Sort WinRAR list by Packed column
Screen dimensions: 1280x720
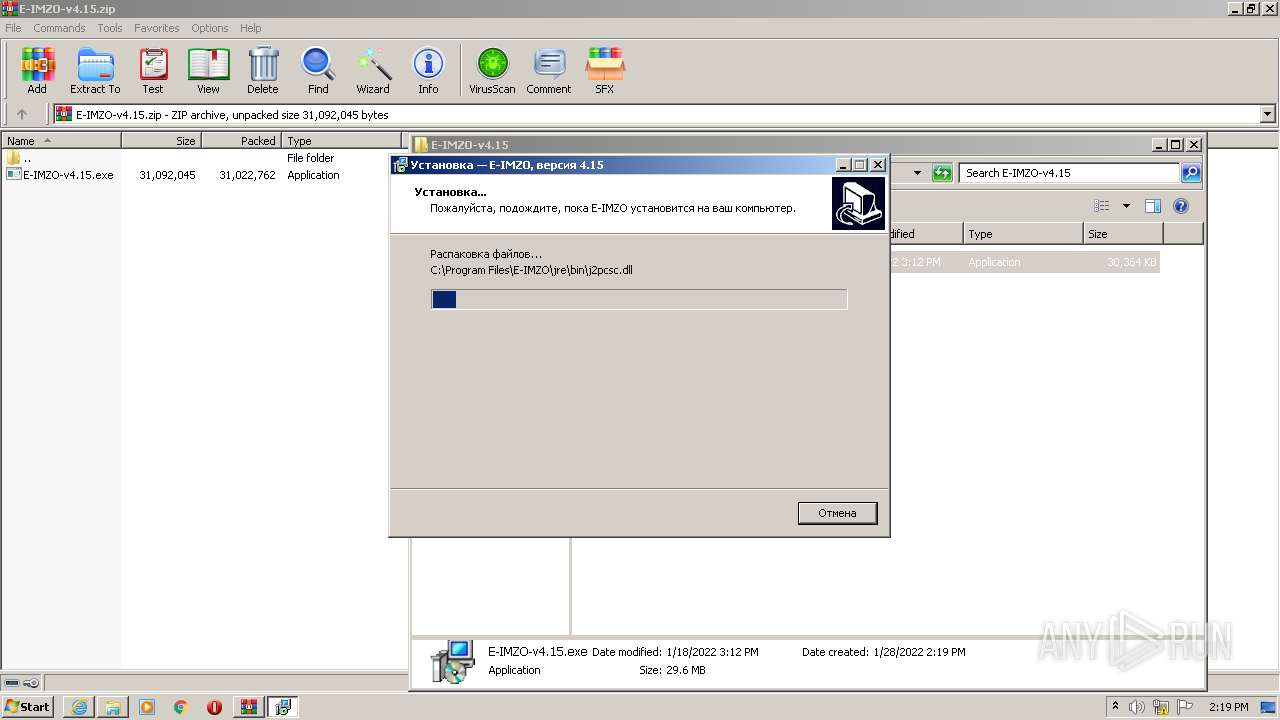click(241, 141)
